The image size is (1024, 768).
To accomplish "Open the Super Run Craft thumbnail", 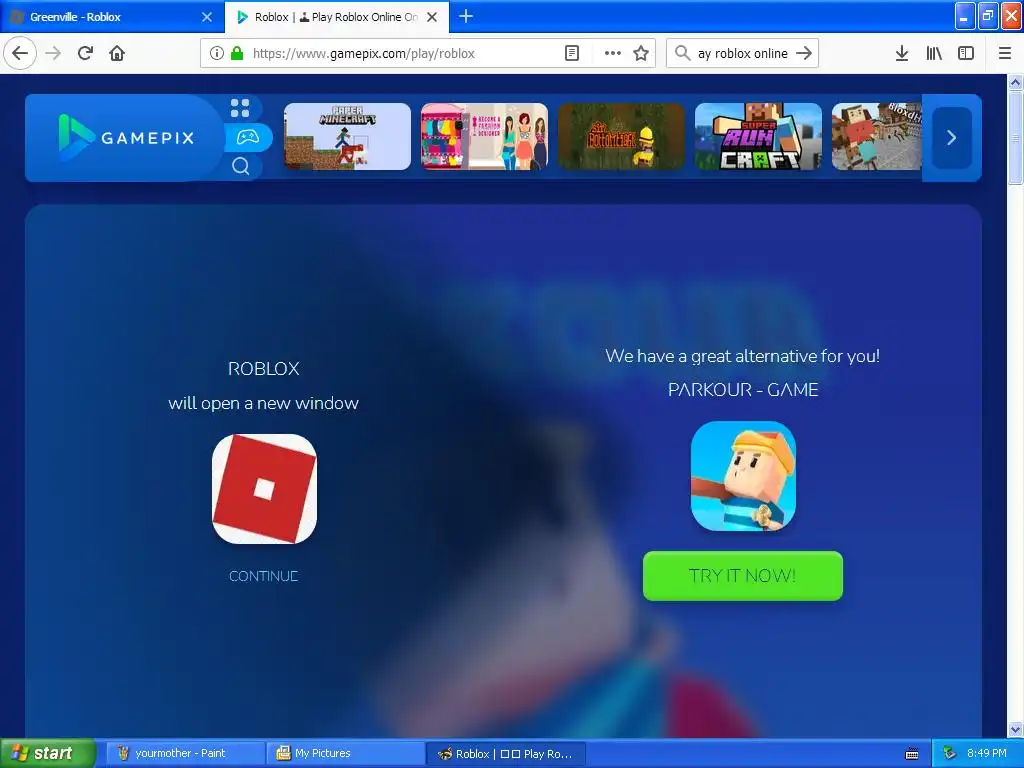I will tap(758, 136).
